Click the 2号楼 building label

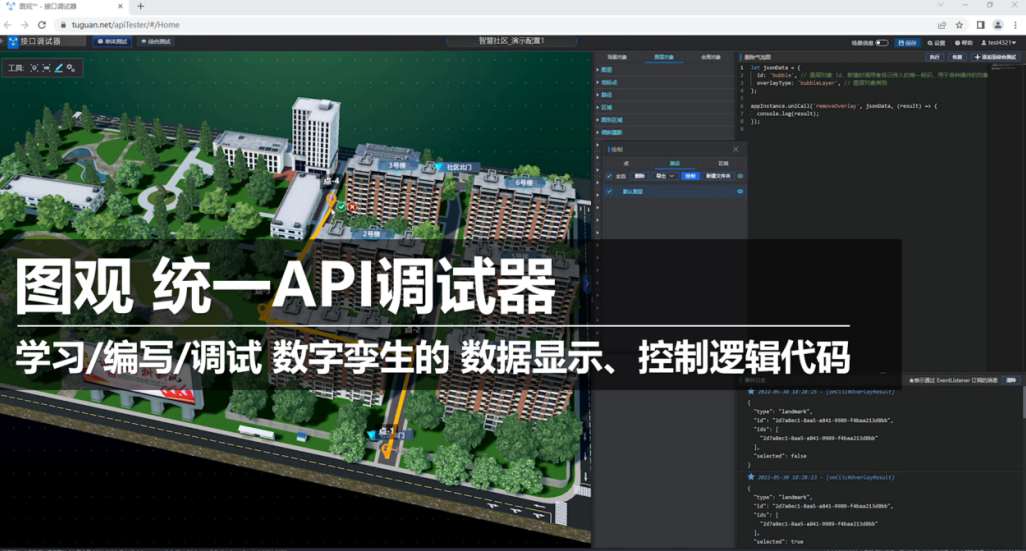click(x=372, y=234)
